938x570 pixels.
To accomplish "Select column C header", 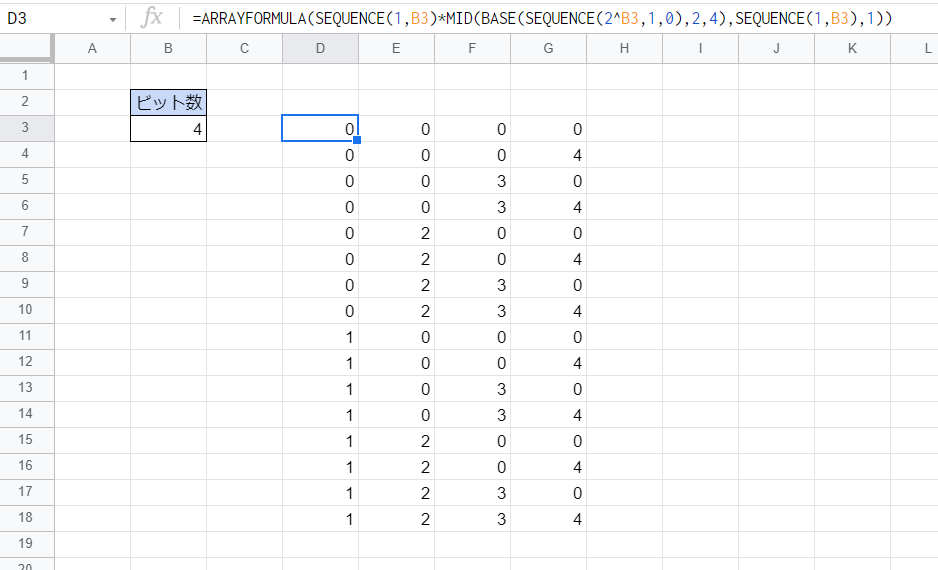I will (x=244, y=48).
